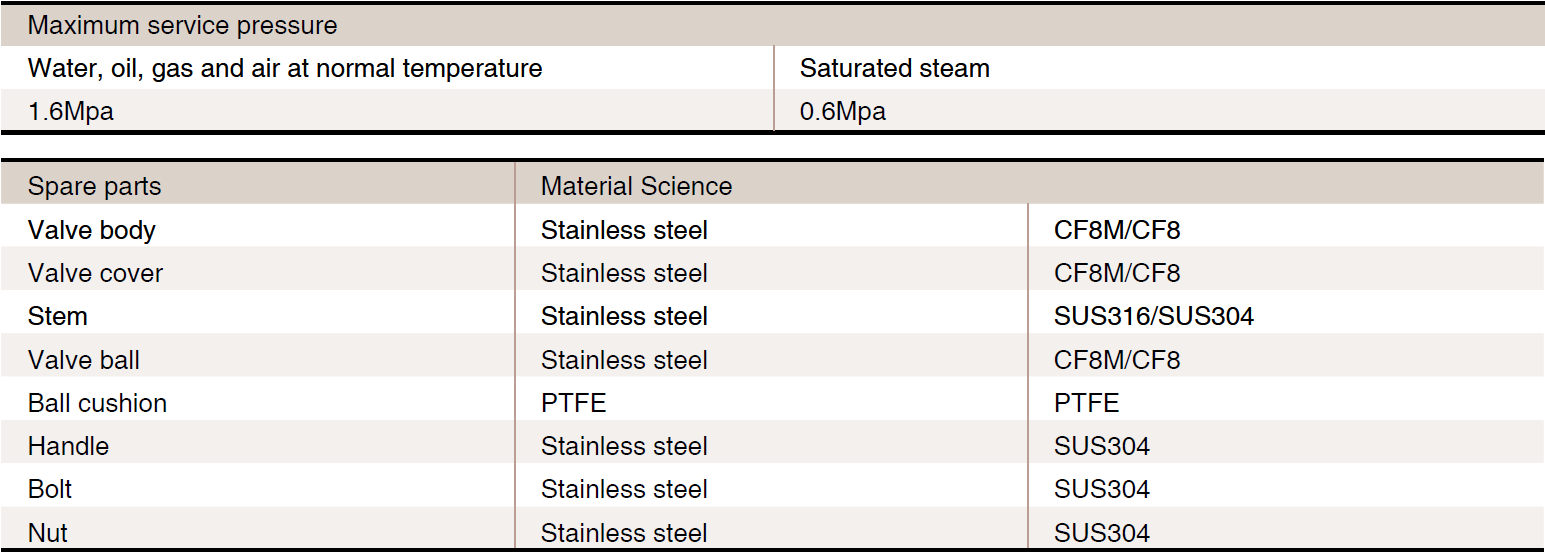Click the Spare parts column header
This screenshot has height=552, width=1545.
pyautogui.click(x=94, y=186)
